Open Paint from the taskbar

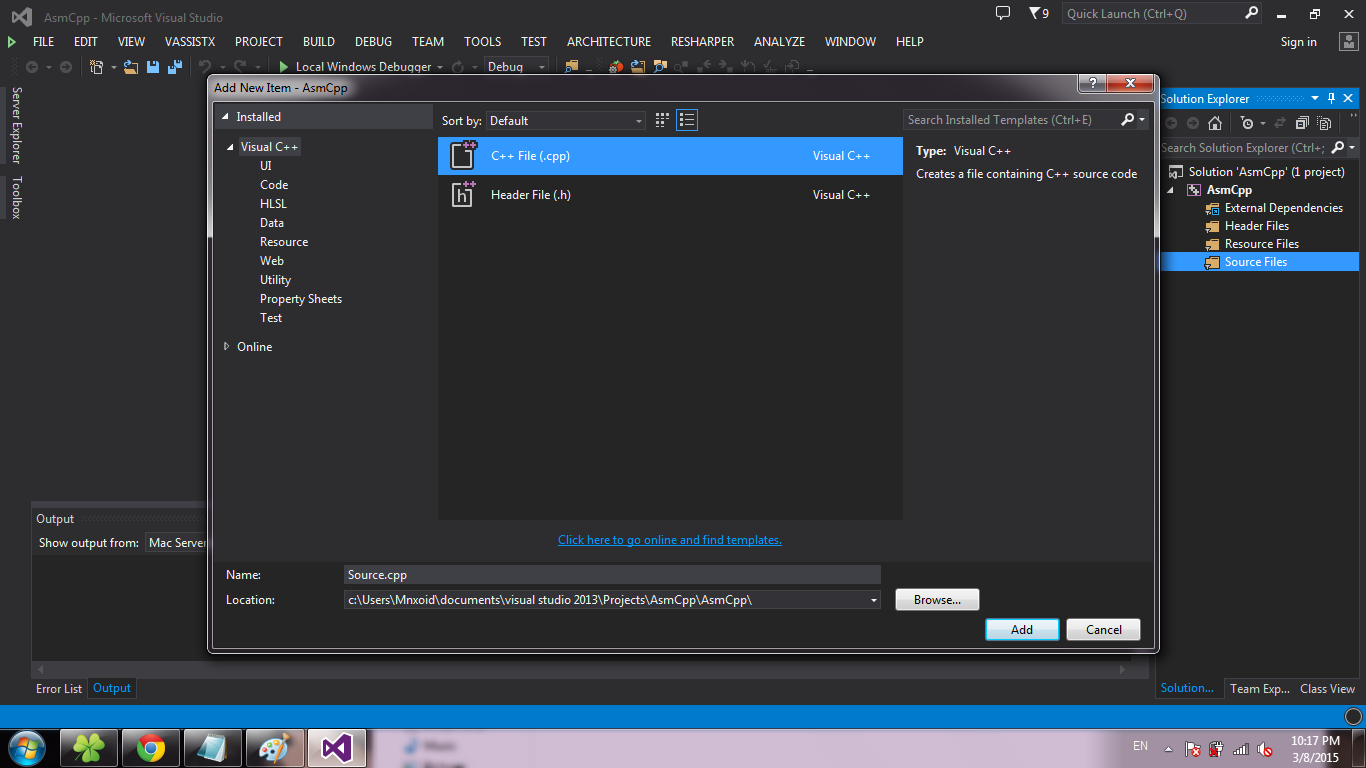point(274,748)
